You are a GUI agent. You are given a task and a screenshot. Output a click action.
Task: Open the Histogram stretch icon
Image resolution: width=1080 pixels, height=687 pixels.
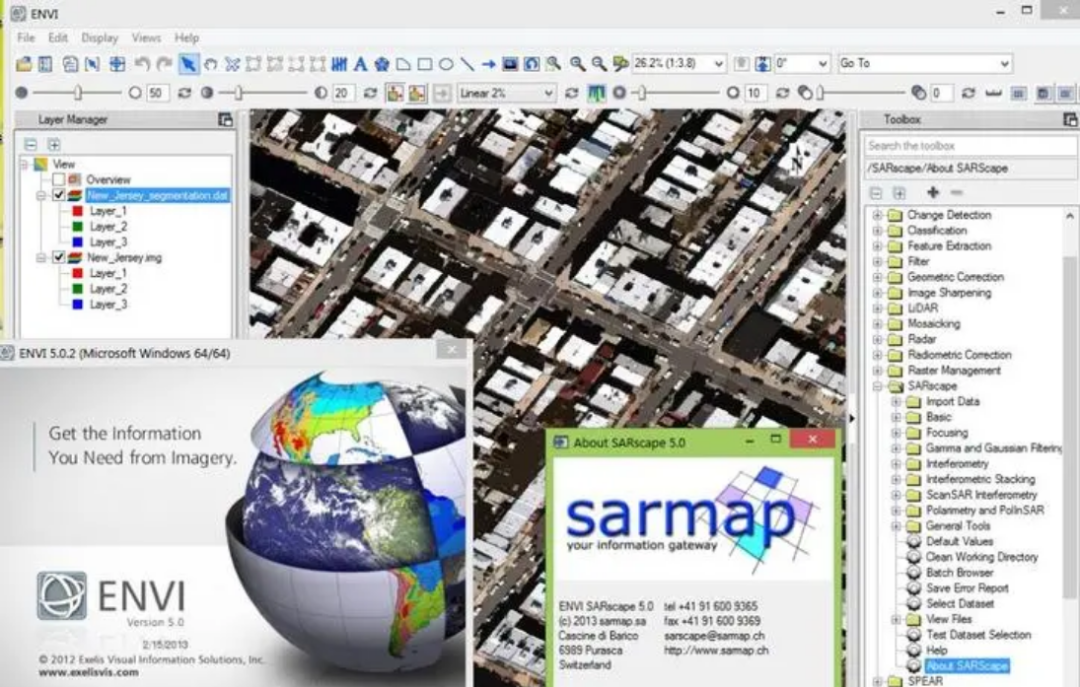click(x=596, y=92)
